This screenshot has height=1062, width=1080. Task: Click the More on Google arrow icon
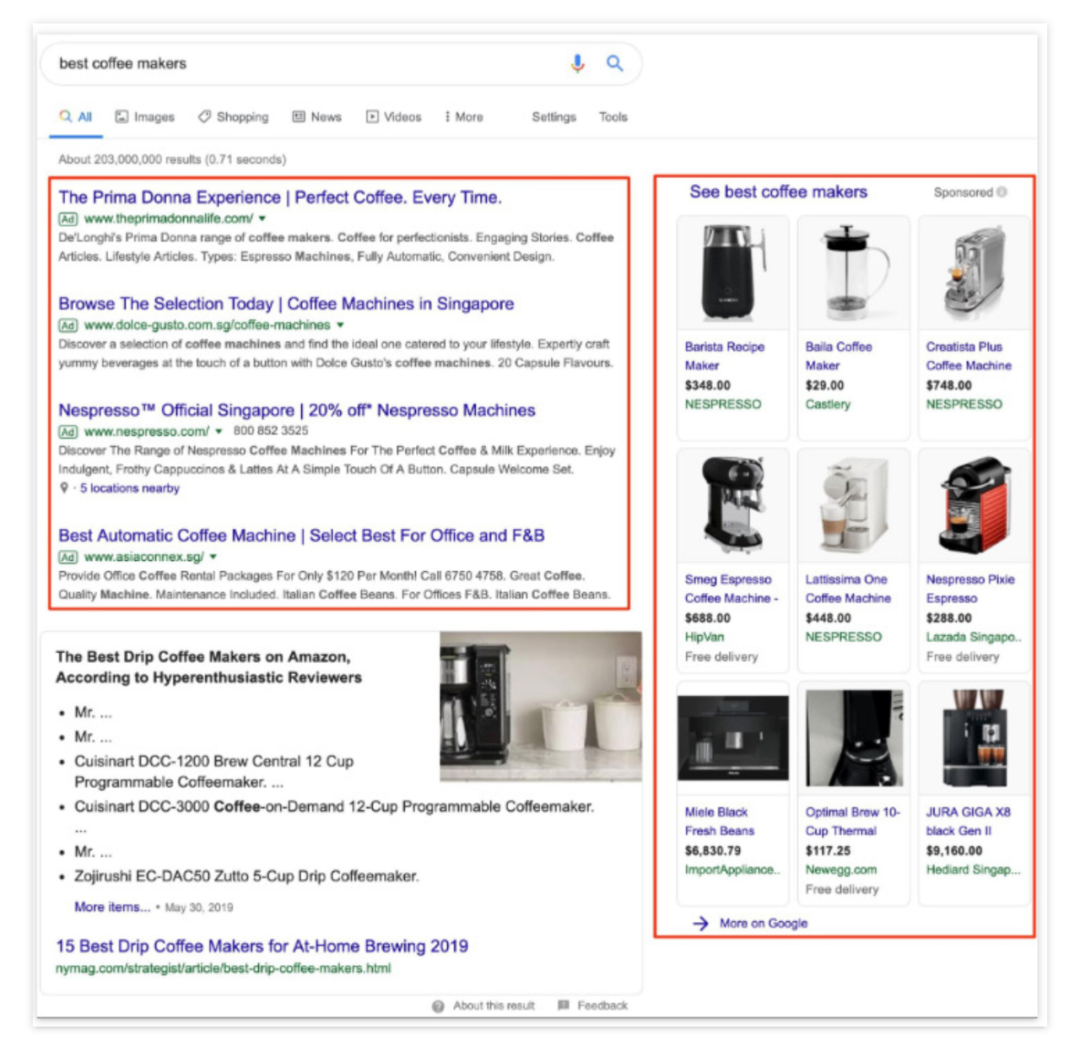click(x=700, y=924)
